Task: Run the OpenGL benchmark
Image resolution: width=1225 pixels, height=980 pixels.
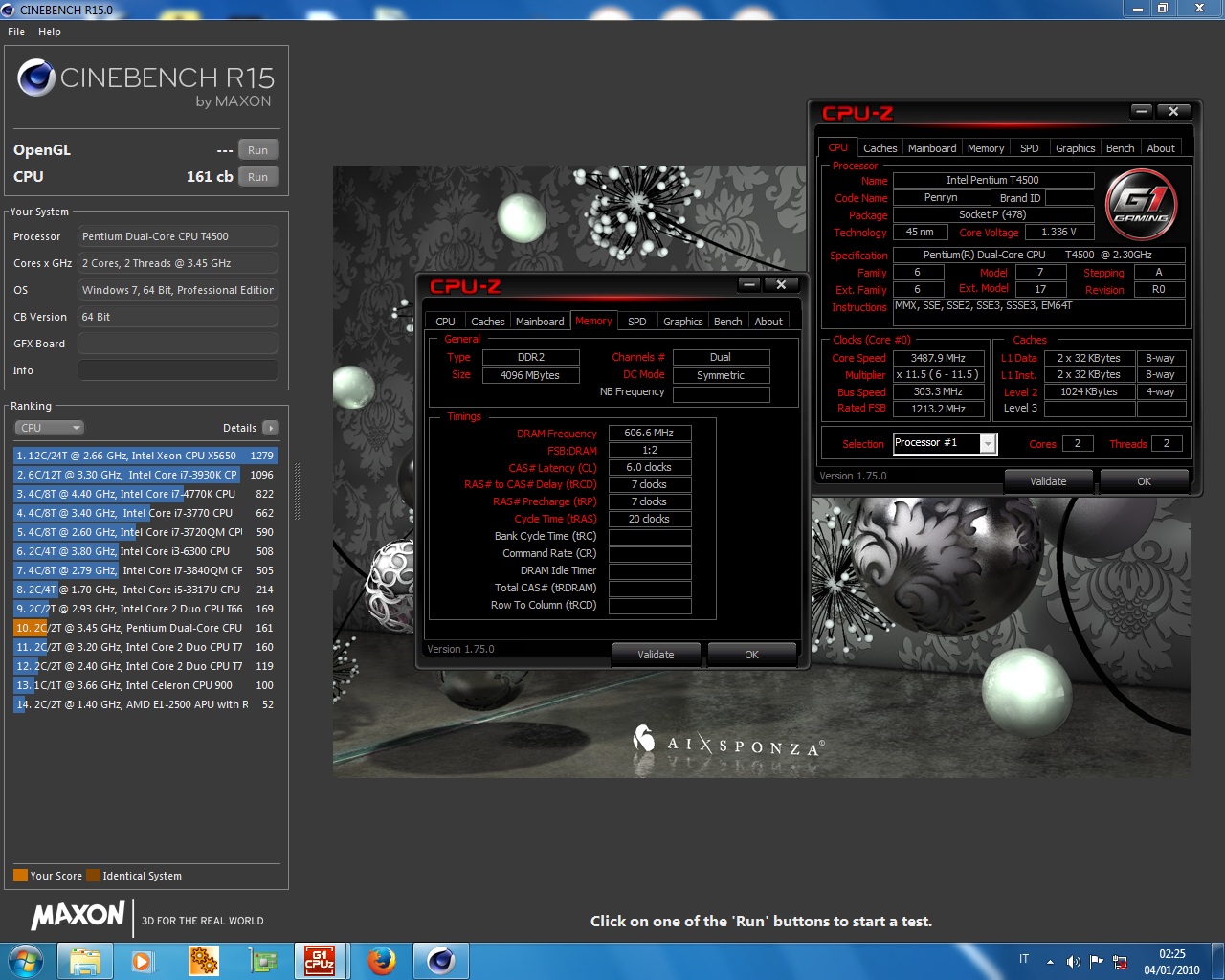Action: (x=258, y=150)
